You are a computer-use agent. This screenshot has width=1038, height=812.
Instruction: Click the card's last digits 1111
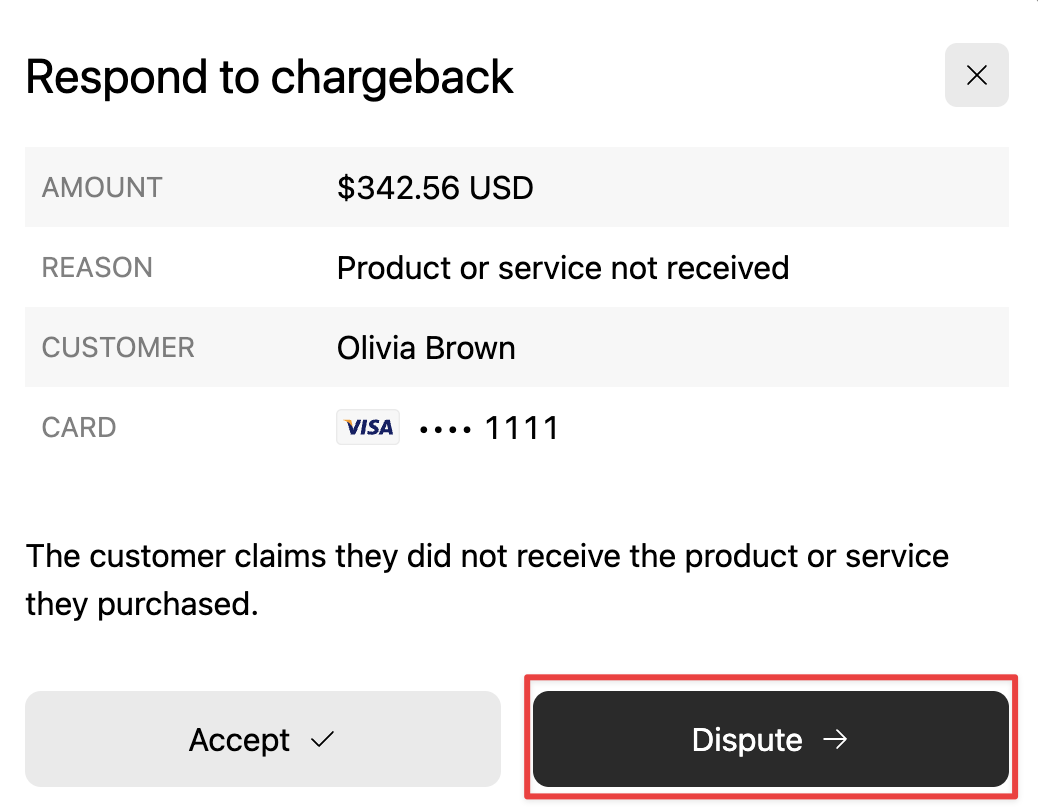coord(521,428)
